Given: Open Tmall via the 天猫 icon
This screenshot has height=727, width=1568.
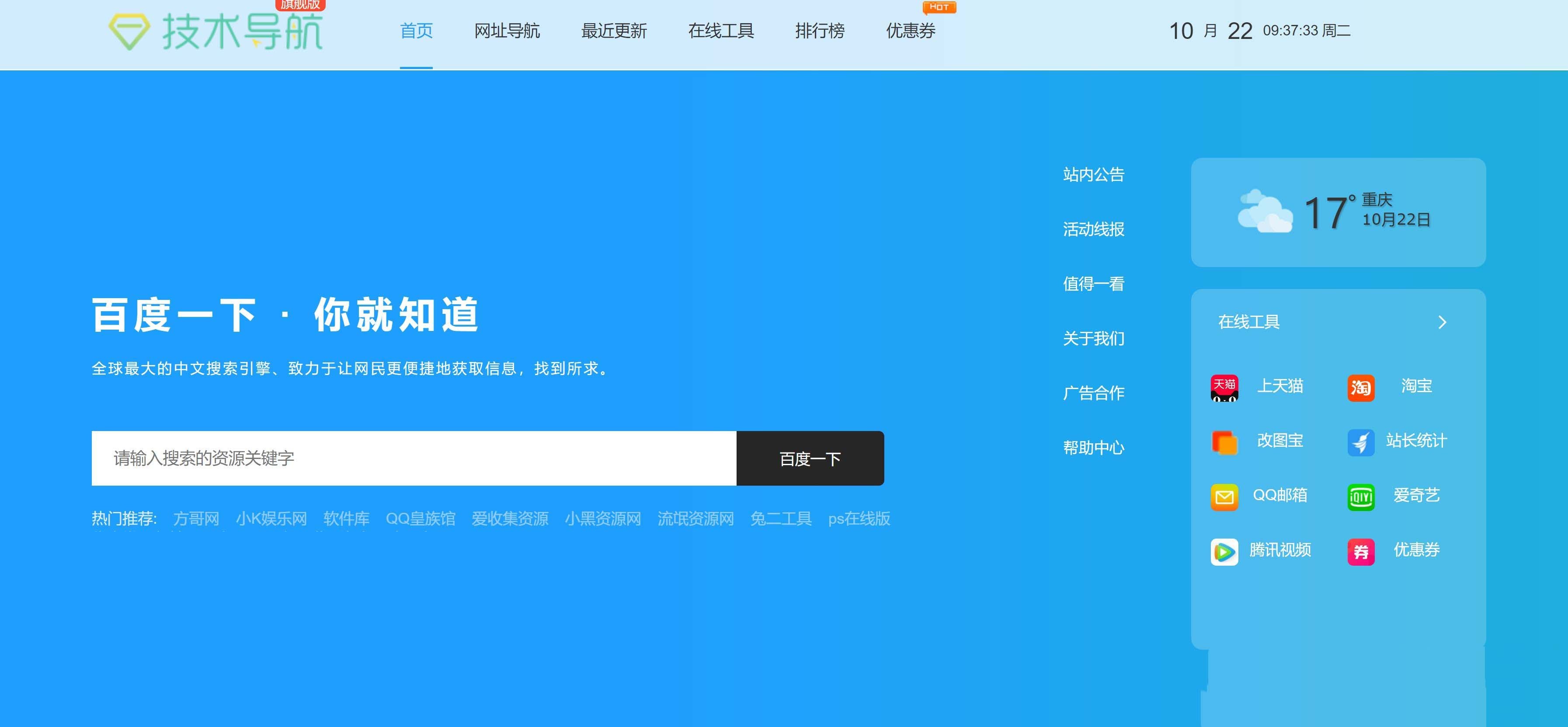Looking at the screenshot, I should [x=1225, y=387].
